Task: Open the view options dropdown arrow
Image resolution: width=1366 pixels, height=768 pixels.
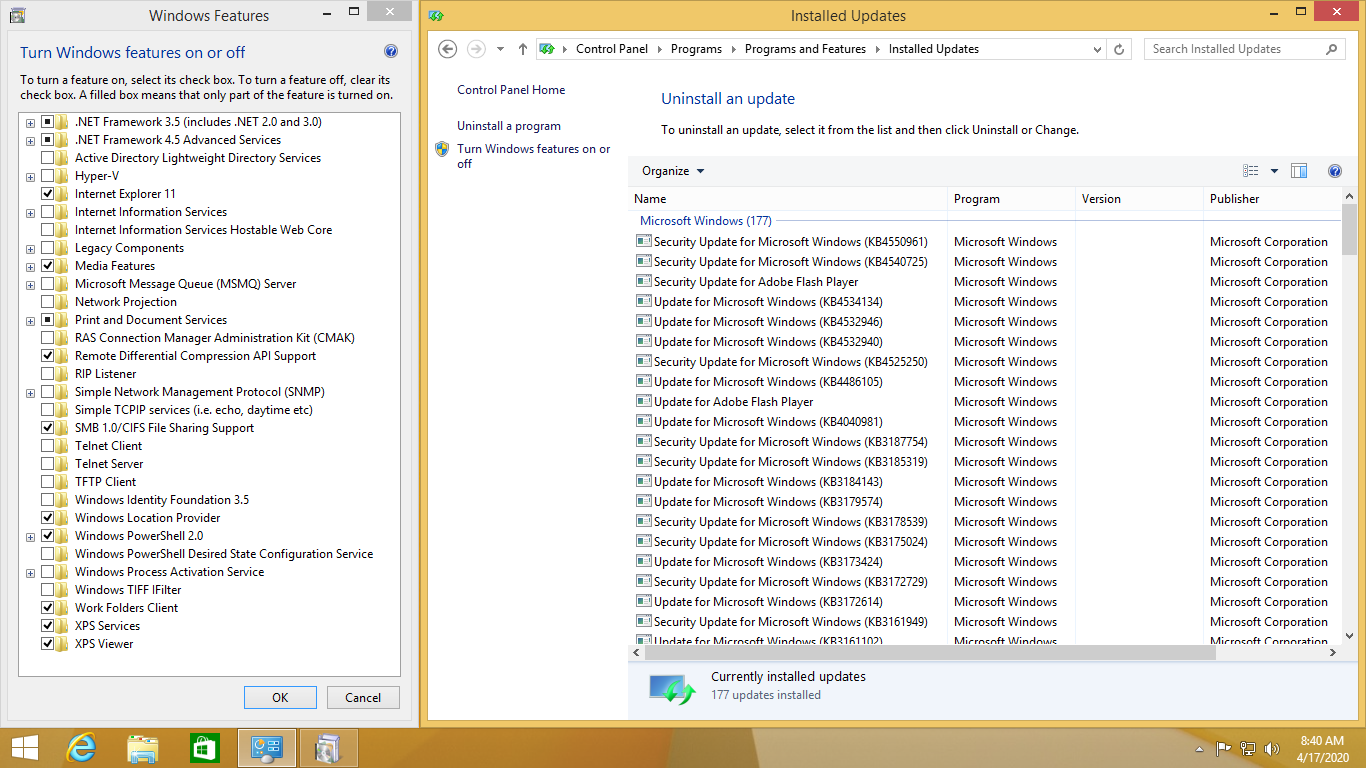Action: coord(1274,171)
